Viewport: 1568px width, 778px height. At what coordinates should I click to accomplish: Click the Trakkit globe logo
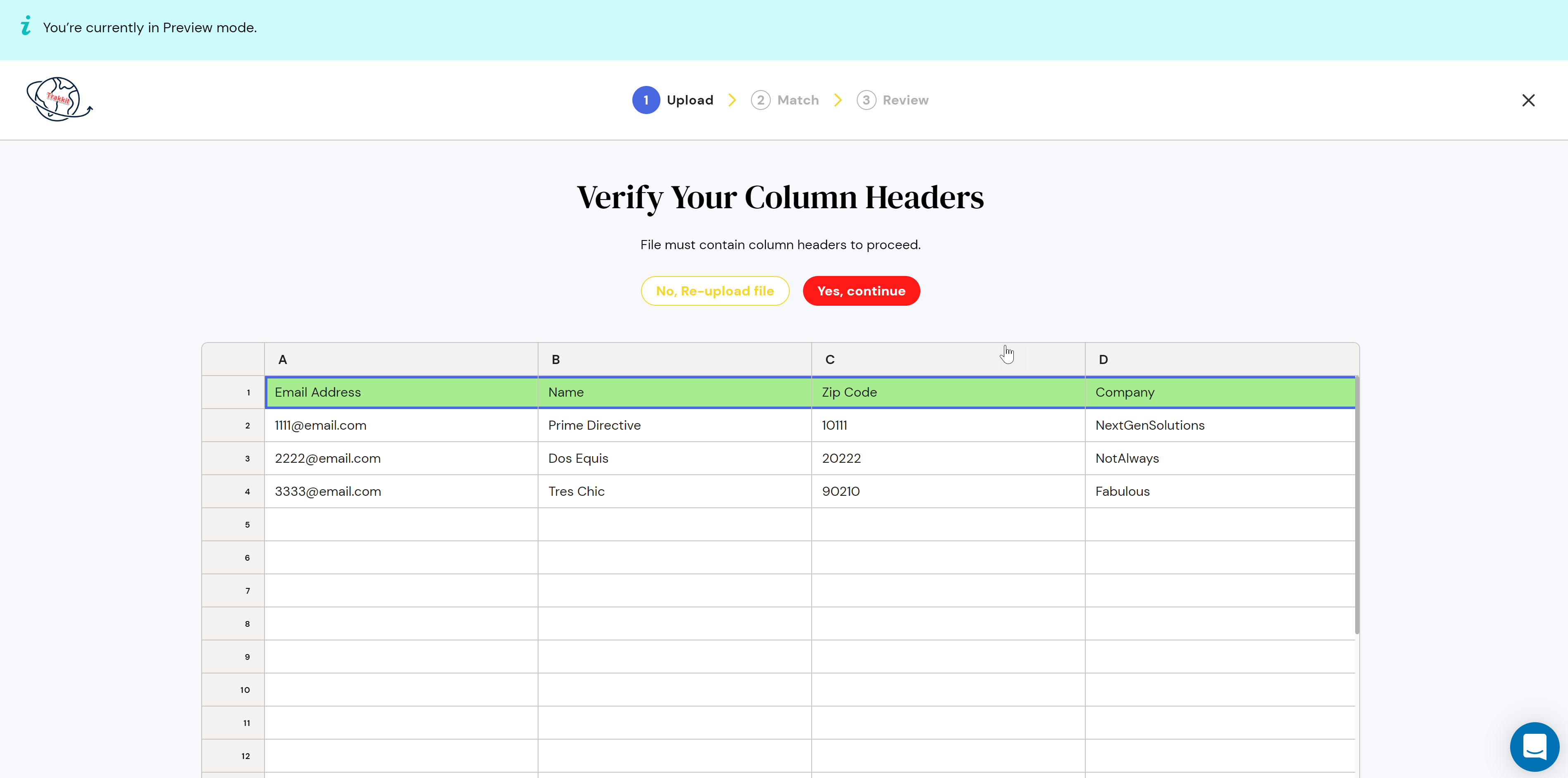pyautogui.click(x=59, y=99)
